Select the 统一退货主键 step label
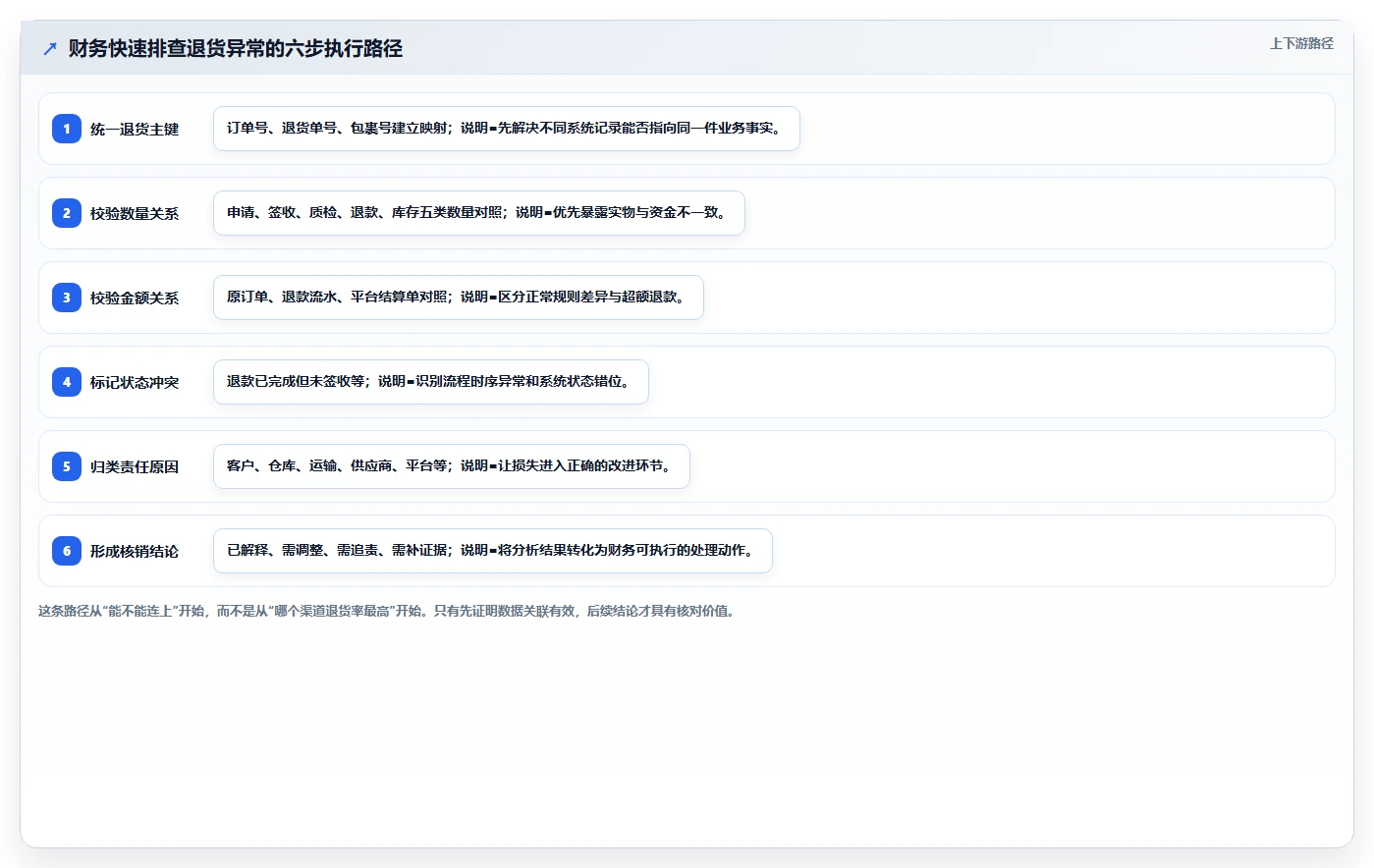This screenshot has width=1374, height=868. coord(135,129)
